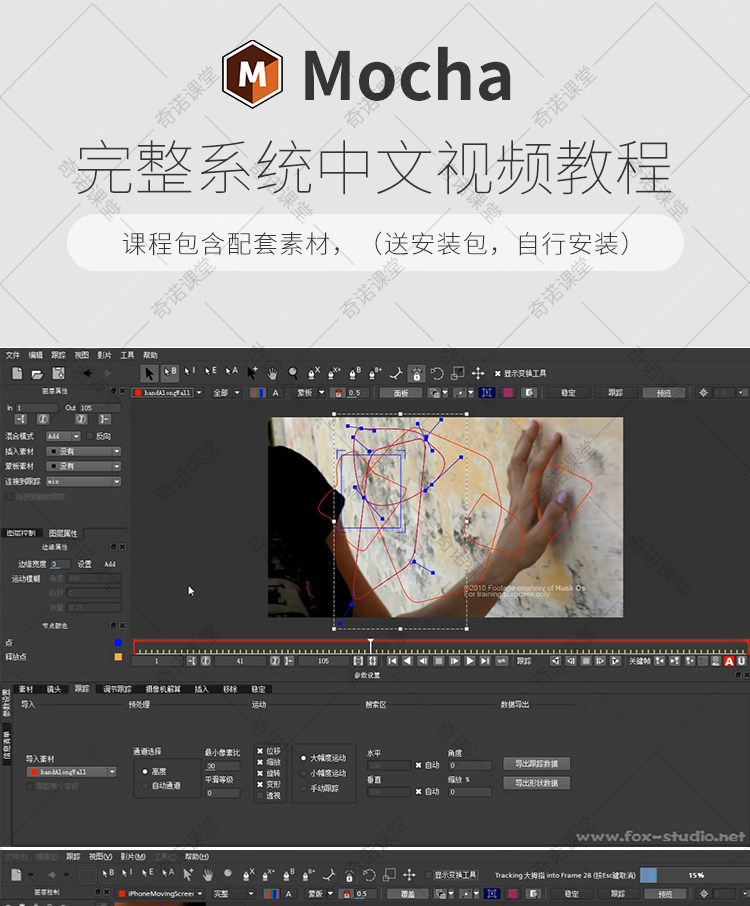Select the Bezier pen 'B' tool

[355, 373]
